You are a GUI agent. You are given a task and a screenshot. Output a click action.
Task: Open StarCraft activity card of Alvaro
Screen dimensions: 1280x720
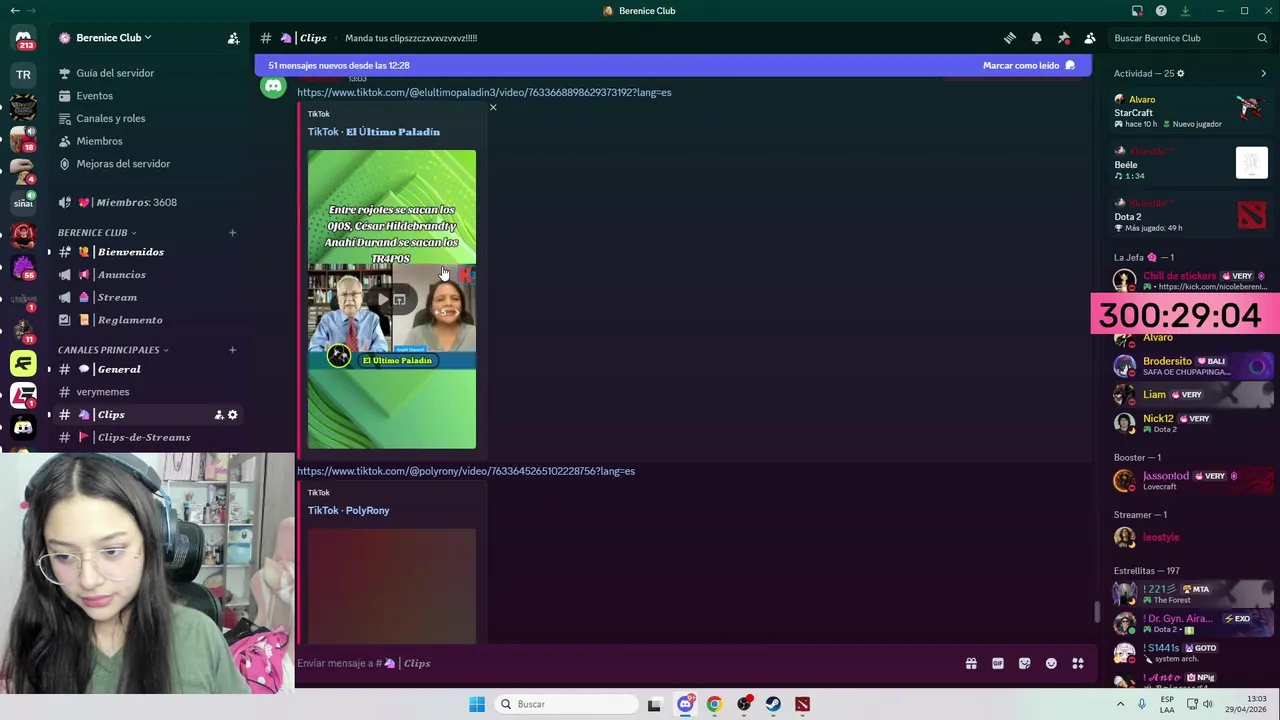[1191, 111]
